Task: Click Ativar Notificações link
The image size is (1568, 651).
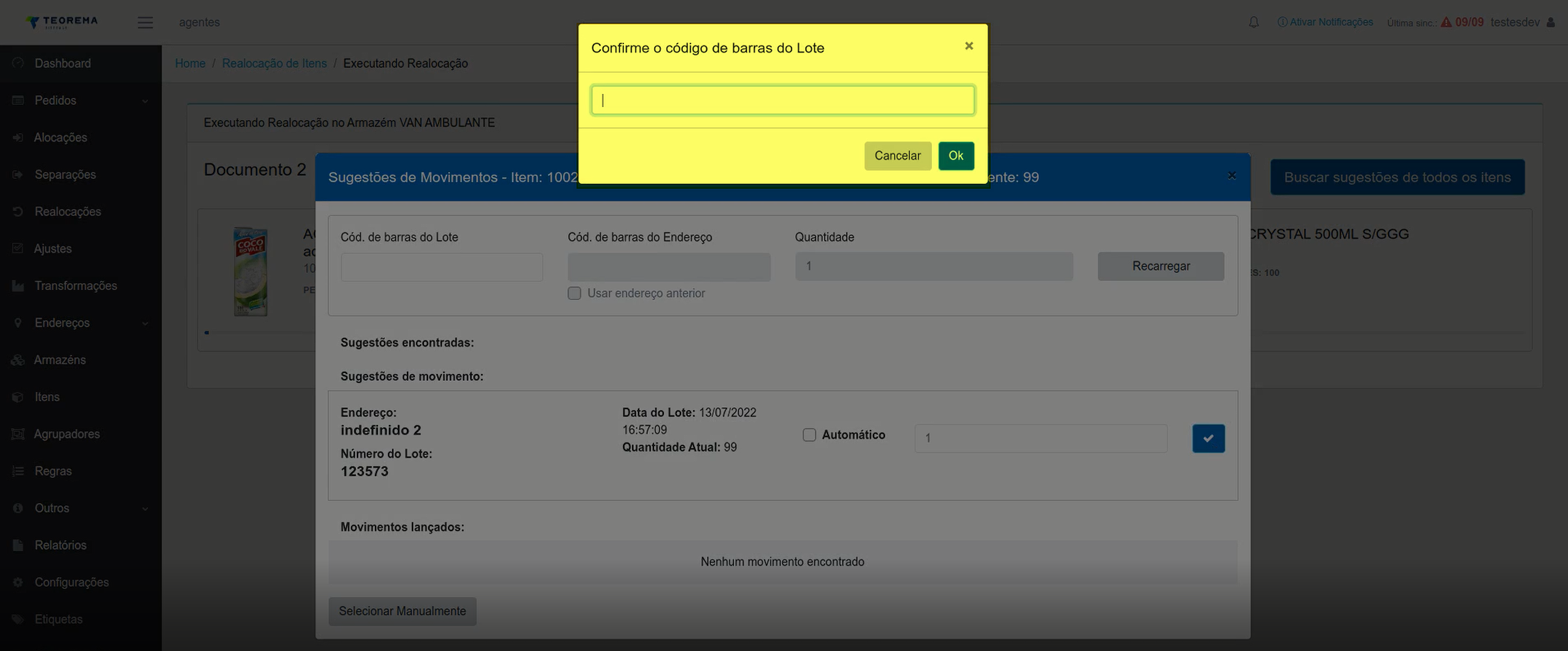Action: (x=1325, y=22)
